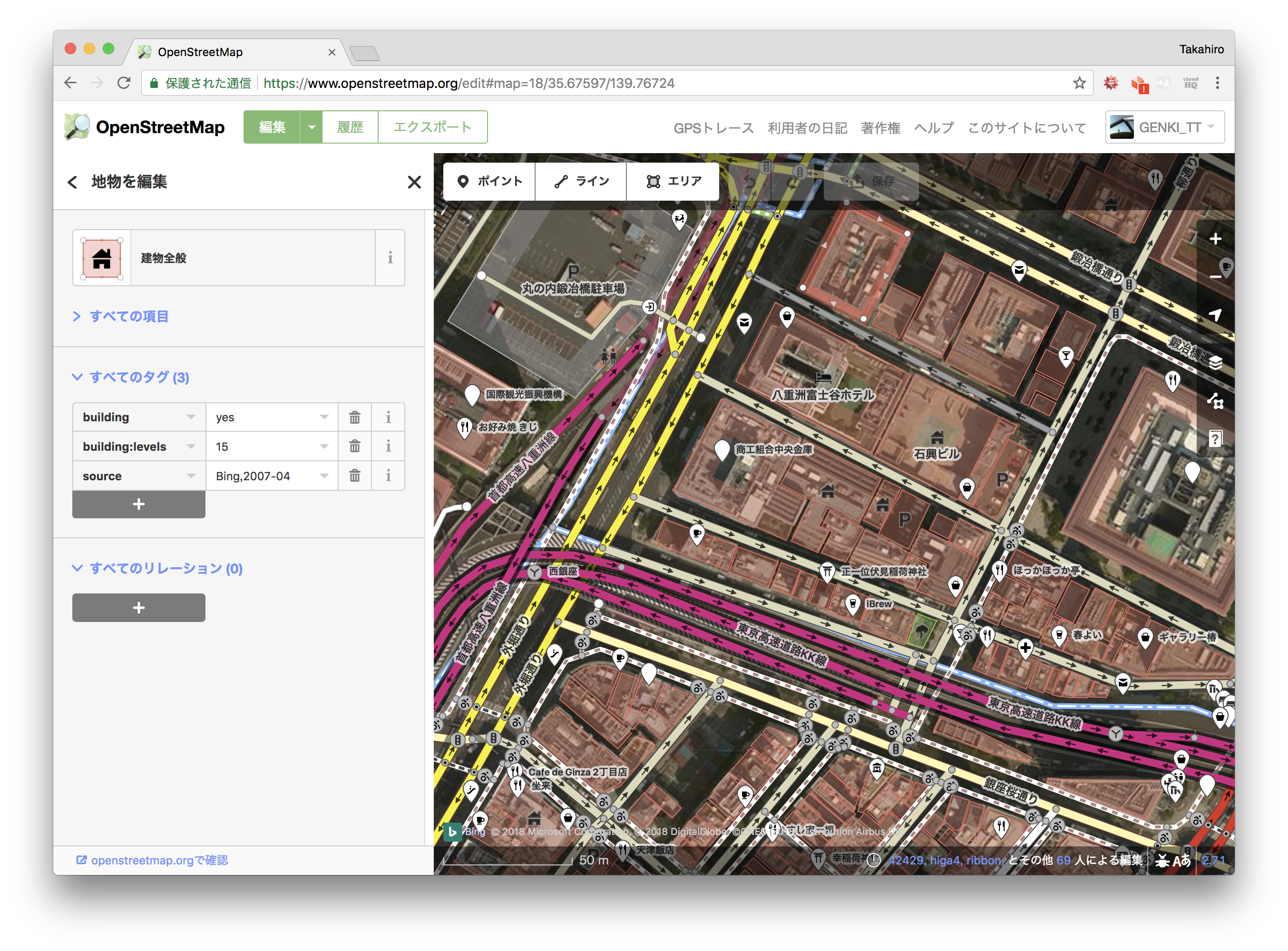The width and height of the screenshot is (1288, 951).
Task: Open the help panel question-mark icon
Action: coord(1215,439)
